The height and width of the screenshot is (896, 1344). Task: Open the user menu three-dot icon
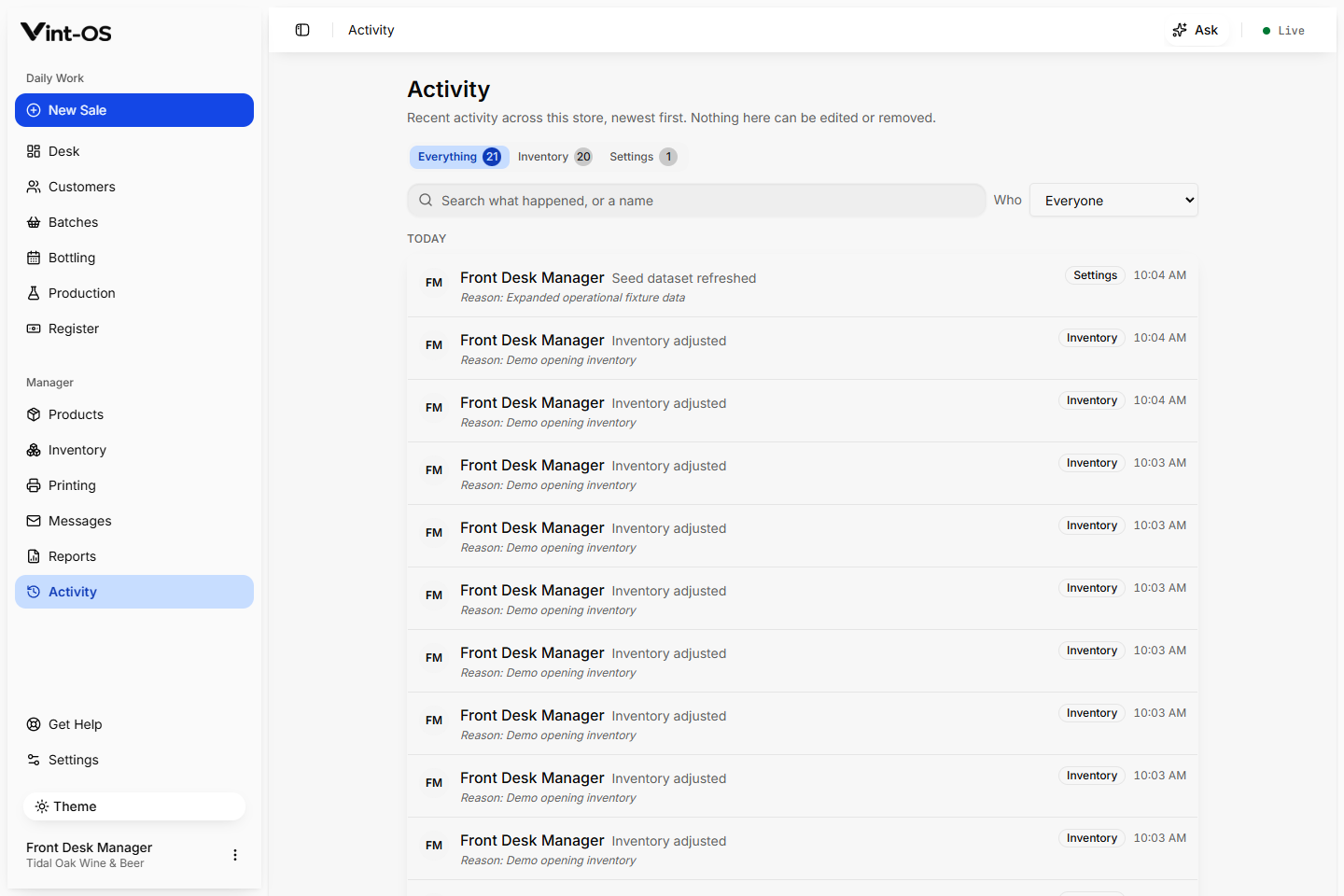235,855
